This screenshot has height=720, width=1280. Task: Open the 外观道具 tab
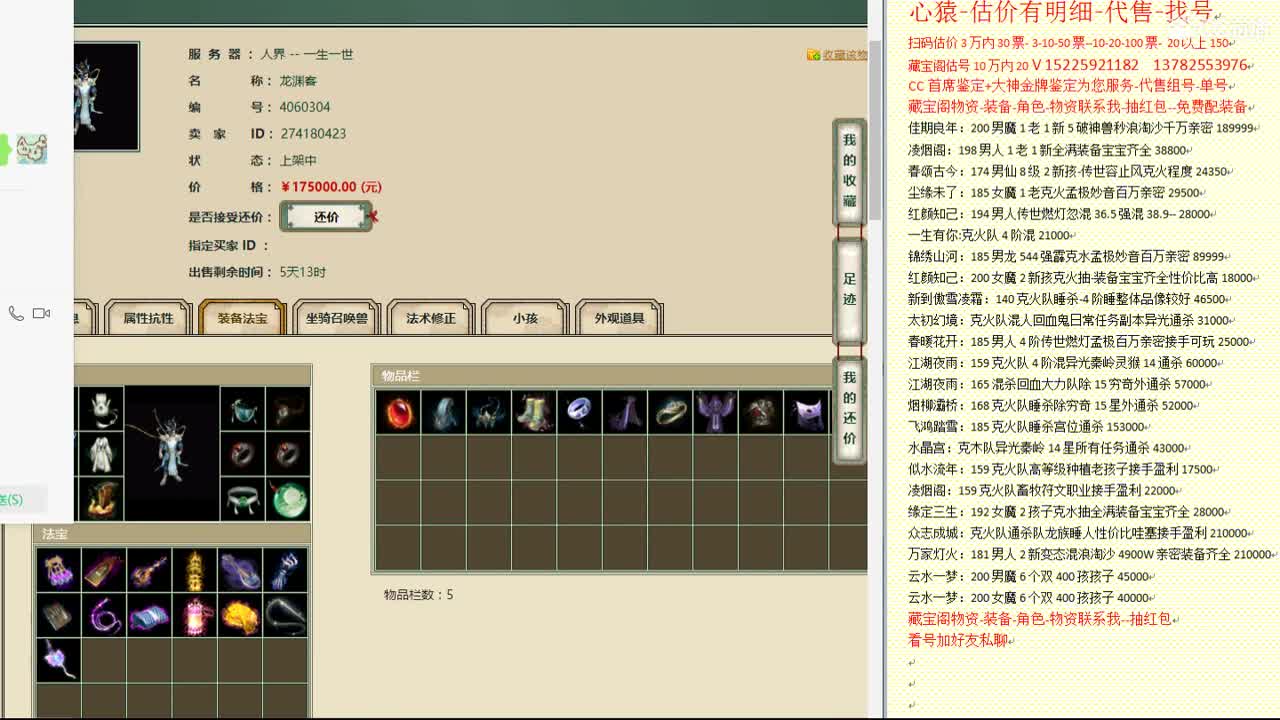pyautogui.click(x=619, y=318)
